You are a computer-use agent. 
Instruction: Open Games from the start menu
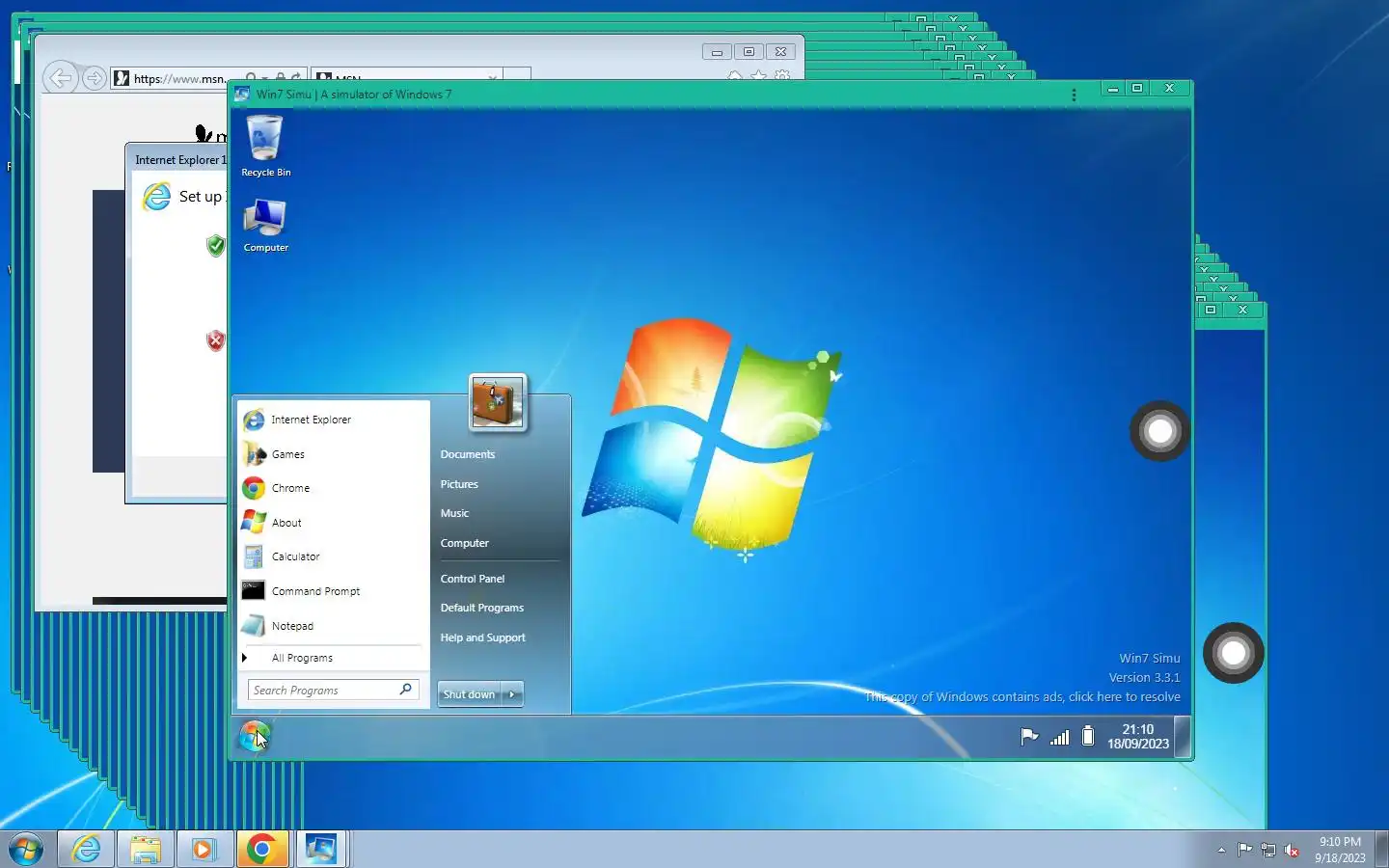click(333, 454)
